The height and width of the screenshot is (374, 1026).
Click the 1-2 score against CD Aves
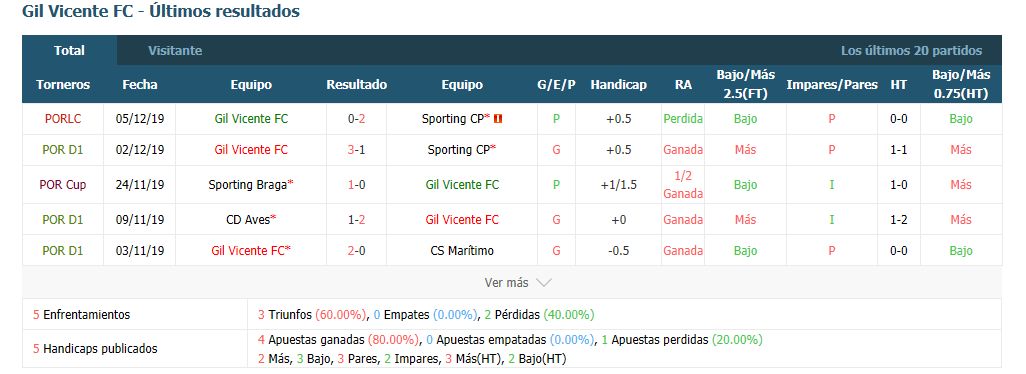point(357,220)
